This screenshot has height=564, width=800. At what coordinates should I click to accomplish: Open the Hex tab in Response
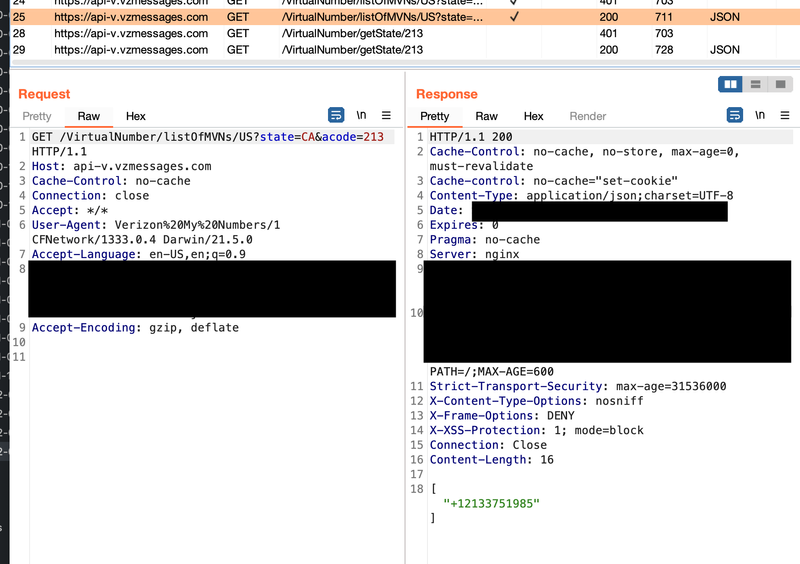coord(533,116)
